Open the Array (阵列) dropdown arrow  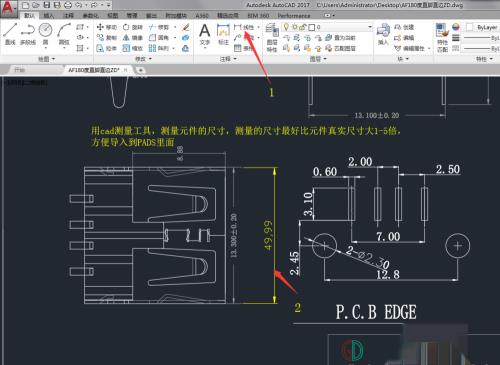point(174,49)
